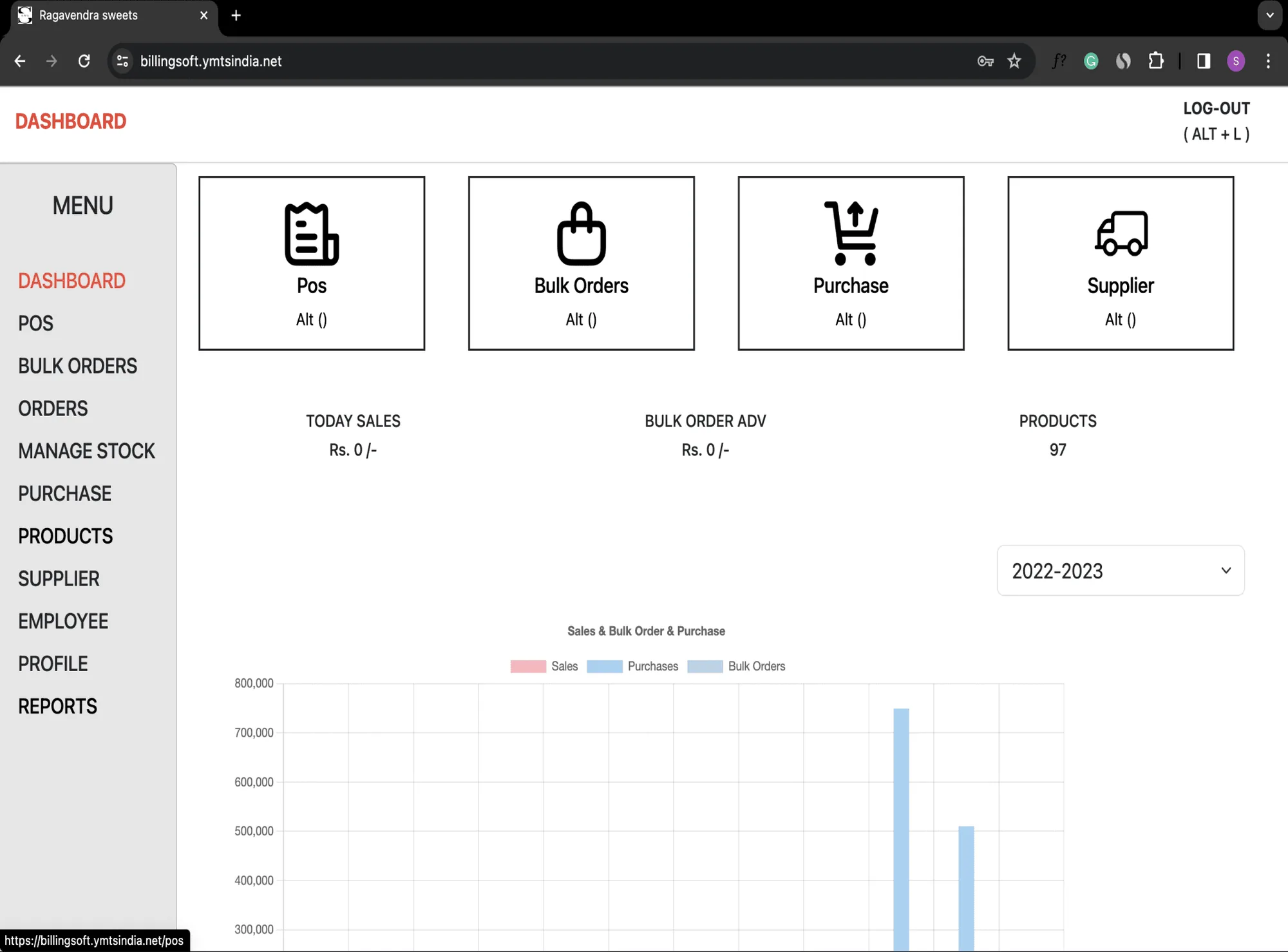Toggle the Purchases legend swatch

coord(604,666)
